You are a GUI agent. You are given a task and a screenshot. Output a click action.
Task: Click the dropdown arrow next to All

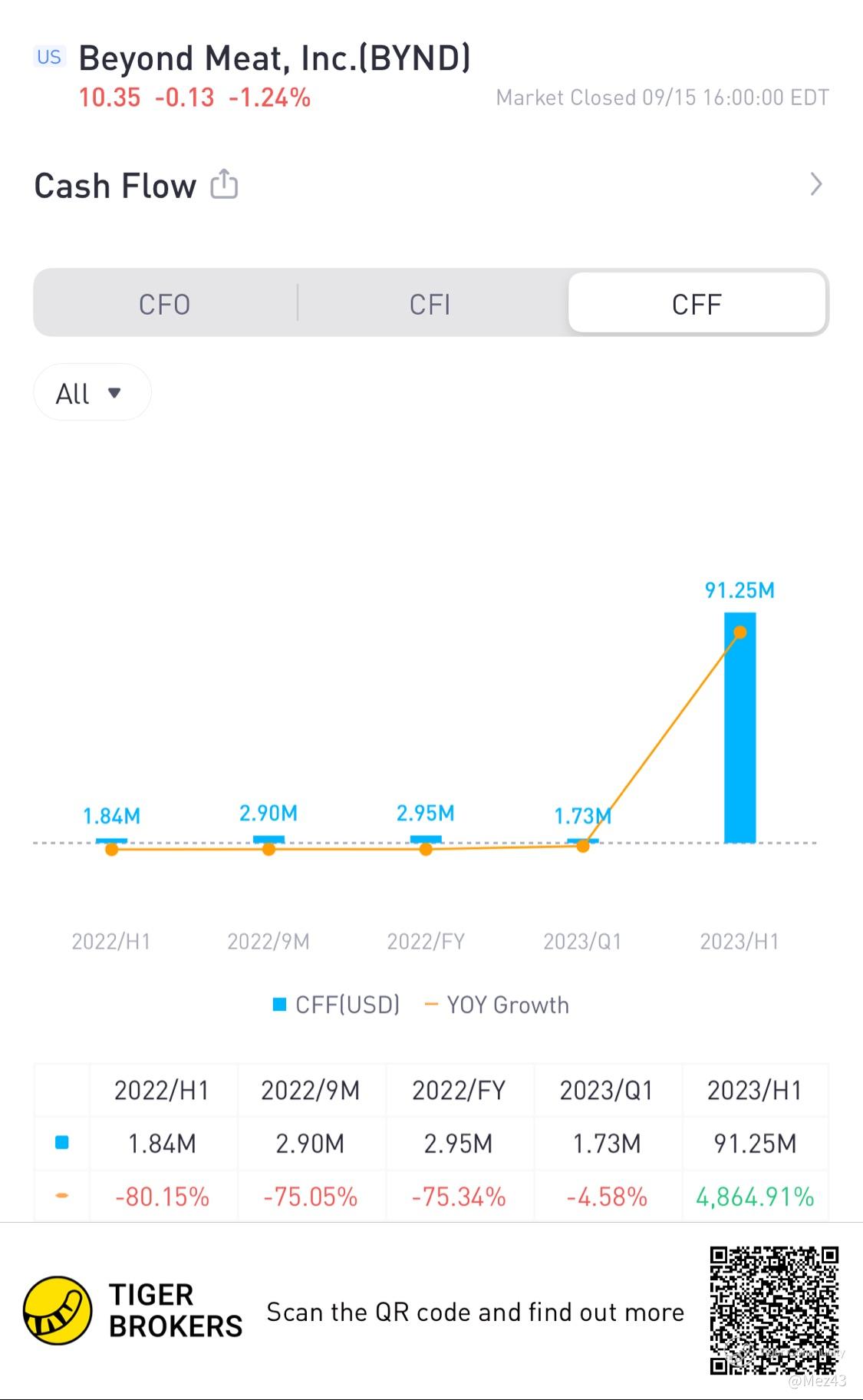pyautogui.click(x=114, y=393)
